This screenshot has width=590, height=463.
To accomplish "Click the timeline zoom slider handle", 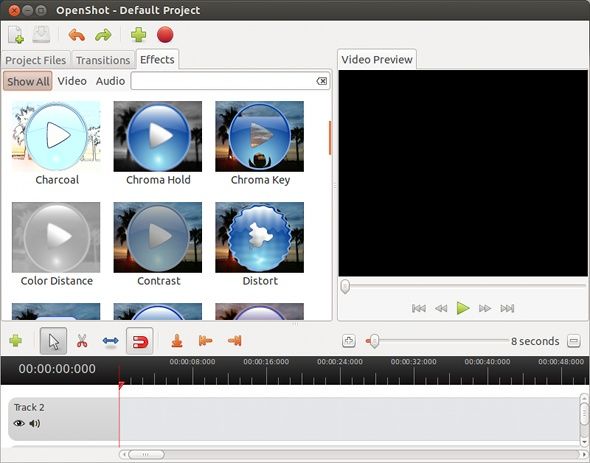I will pos(374,341).
